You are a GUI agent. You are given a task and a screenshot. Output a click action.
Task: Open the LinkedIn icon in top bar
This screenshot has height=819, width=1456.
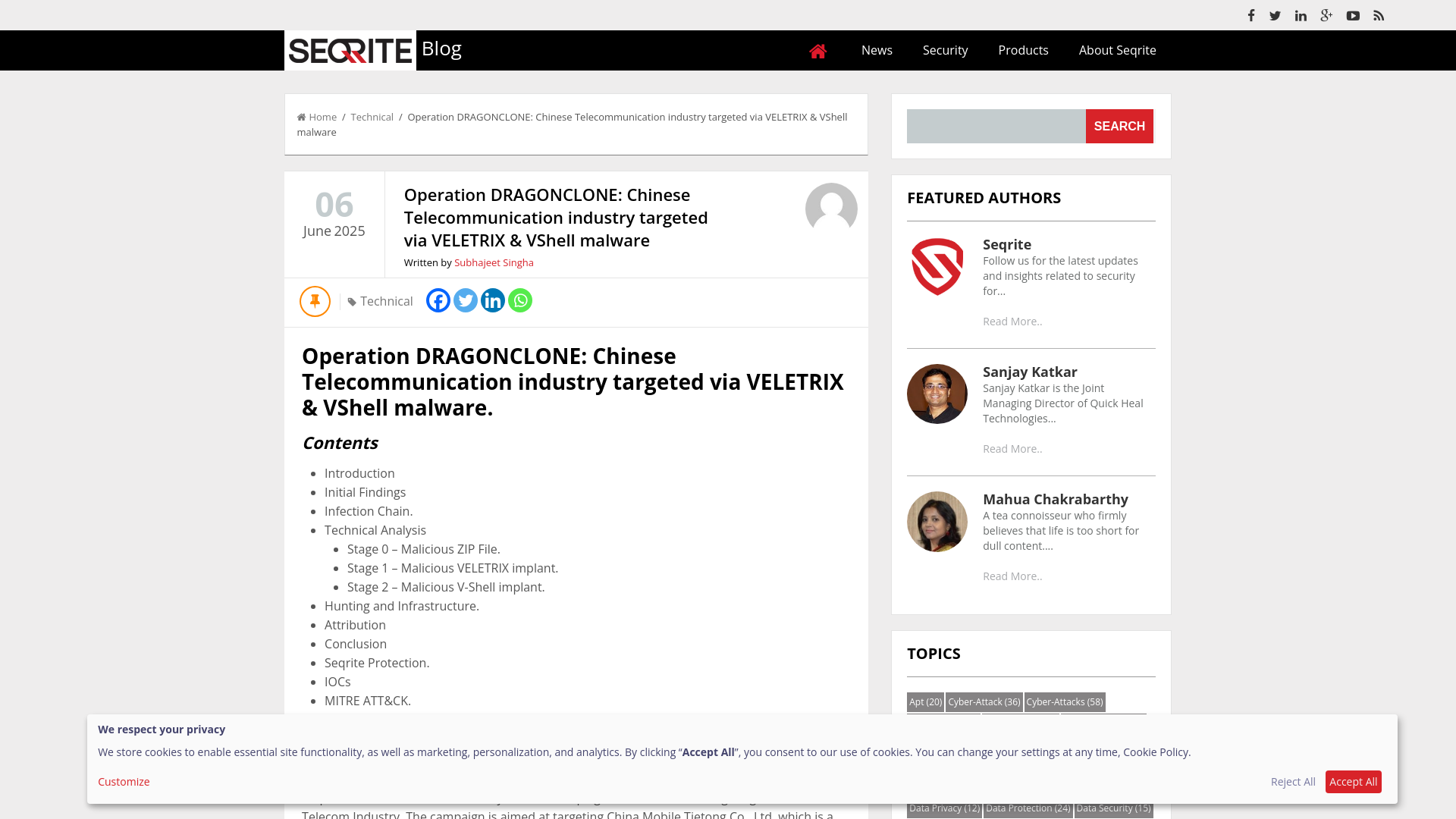coord(1301,15)
